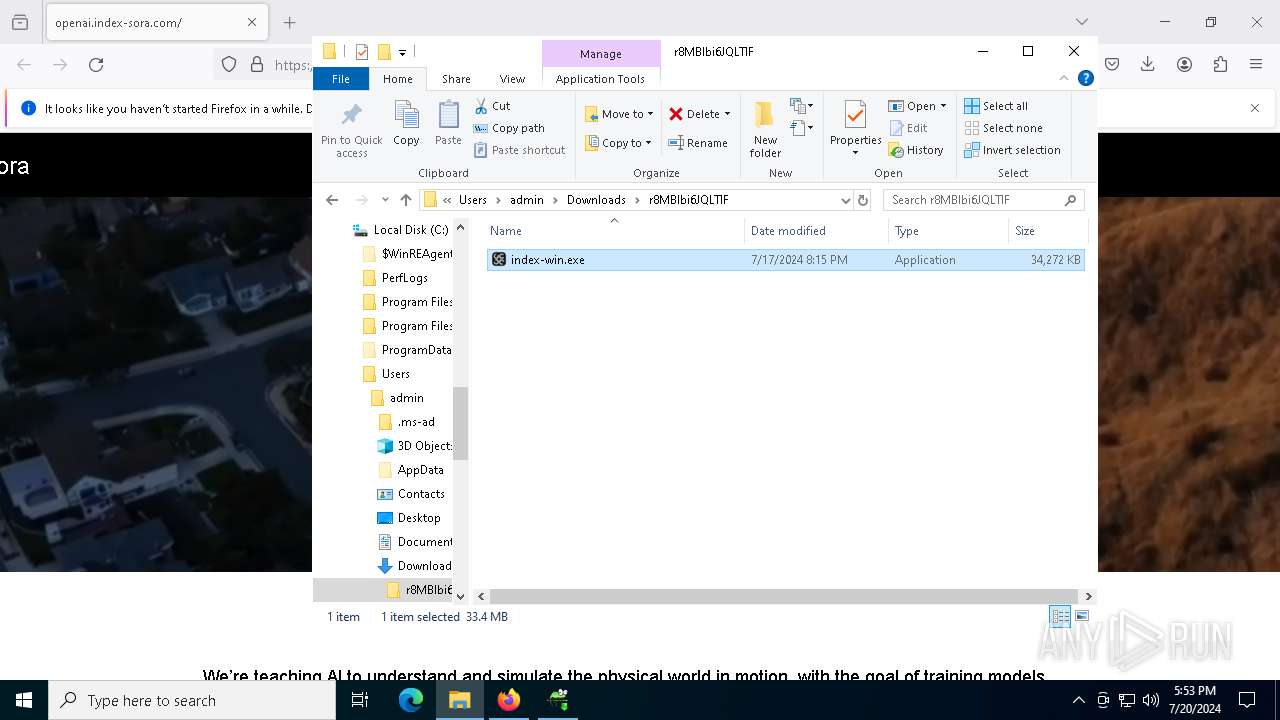Click Downloads in address breadcrumb
This screenshot has height=720, width=1280.
(x=596, y=200)
